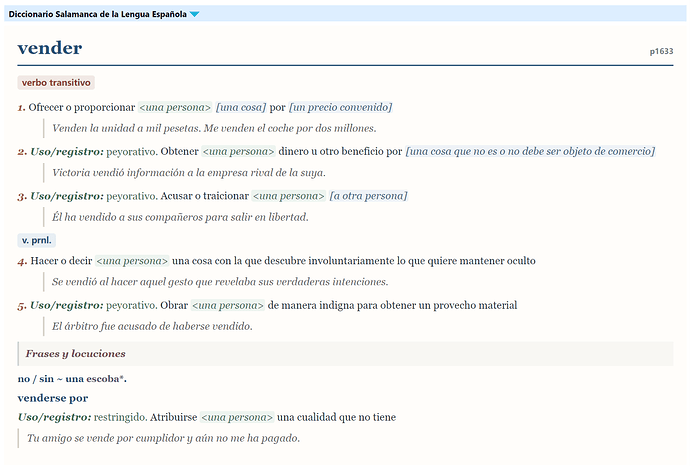Click 'una cualidad que no tiene' text
The height and width of the screenshot is (466, 690).
(337, 418)
